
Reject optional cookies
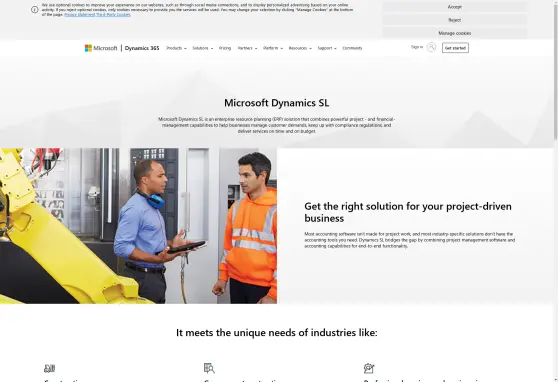click(x=454, y=20)
